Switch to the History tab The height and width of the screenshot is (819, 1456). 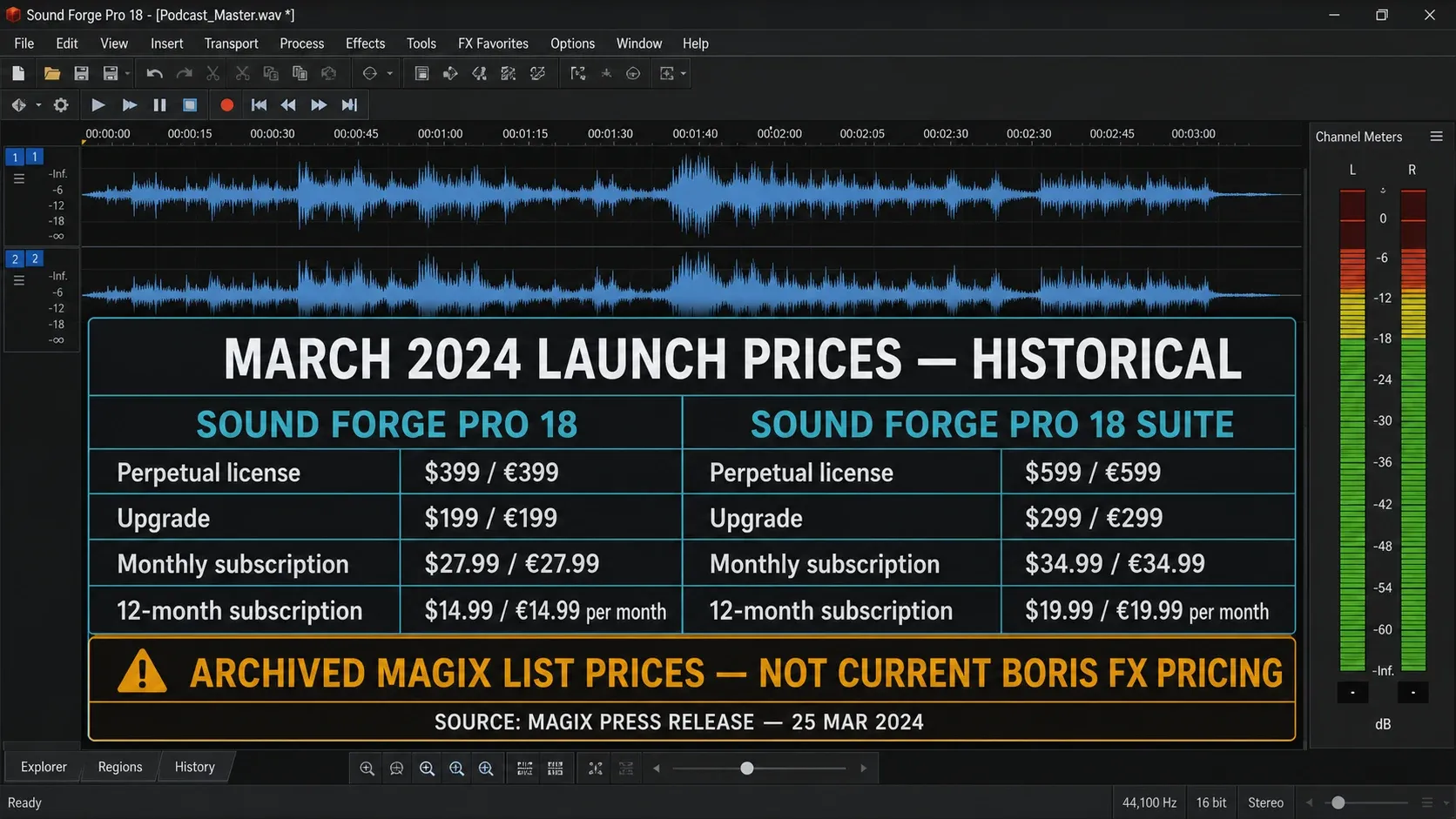click(194, 767)
